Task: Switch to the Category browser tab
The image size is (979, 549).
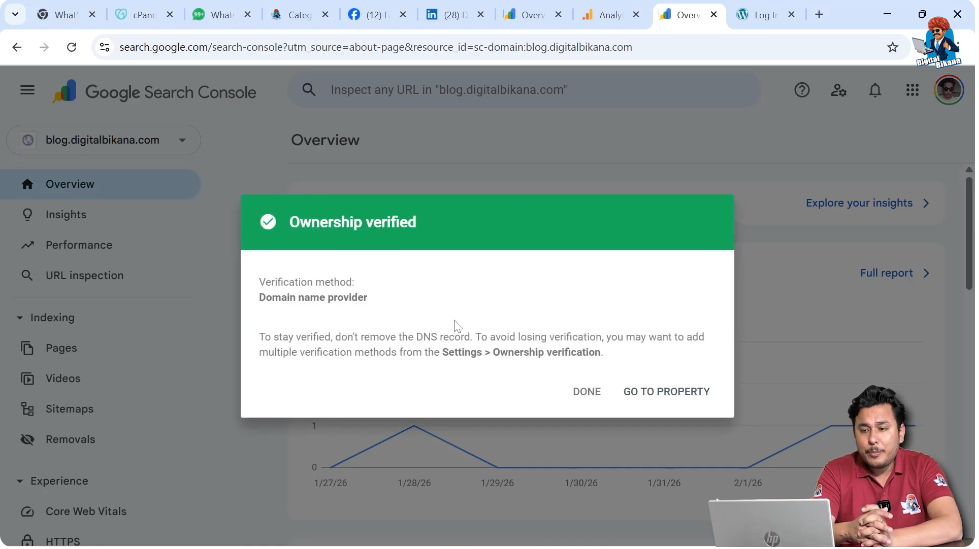Action: 300,14
